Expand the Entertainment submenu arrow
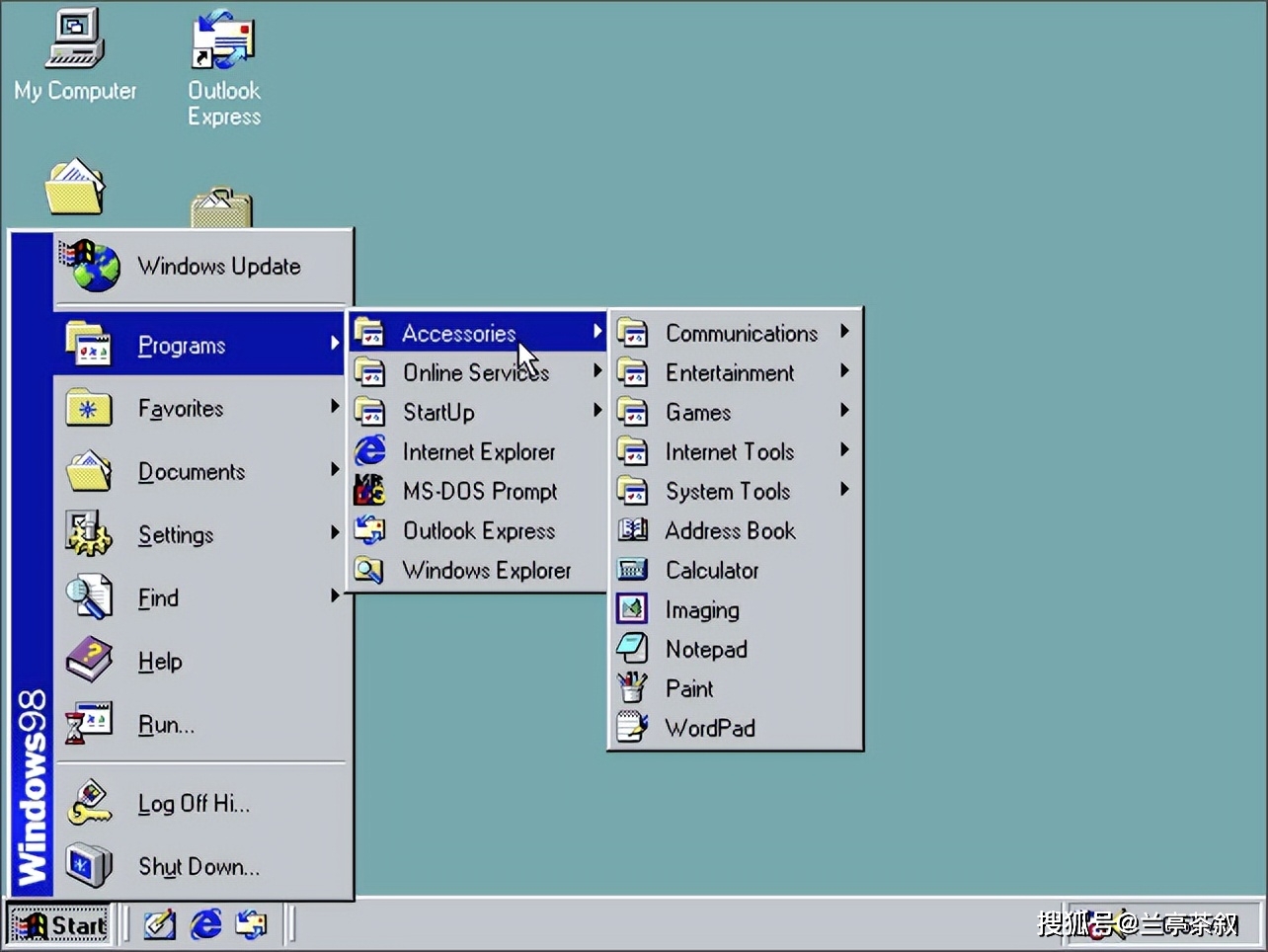 [x=844, y=371]
